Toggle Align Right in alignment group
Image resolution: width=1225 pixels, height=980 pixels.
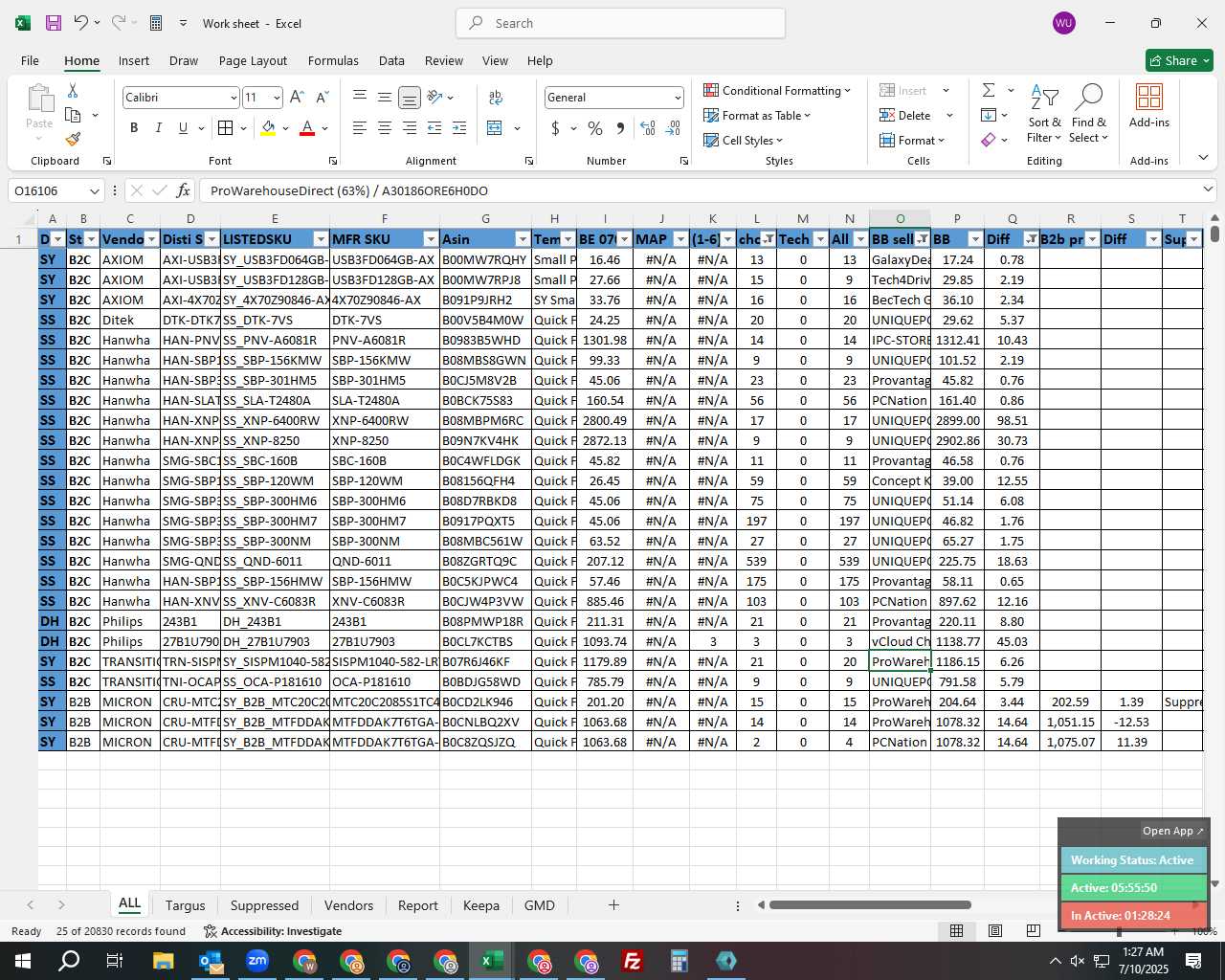click(410, 128)
